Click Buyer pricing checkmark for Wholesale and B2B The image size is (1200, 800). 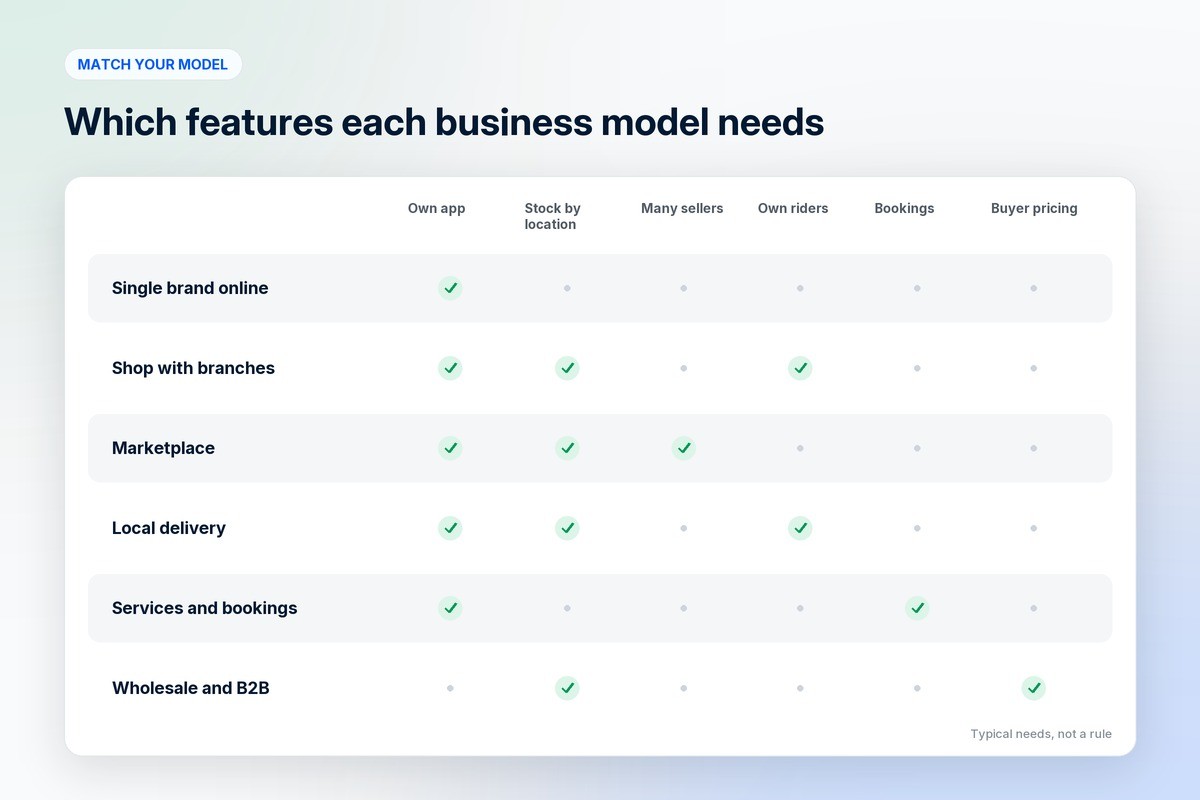1034,688
